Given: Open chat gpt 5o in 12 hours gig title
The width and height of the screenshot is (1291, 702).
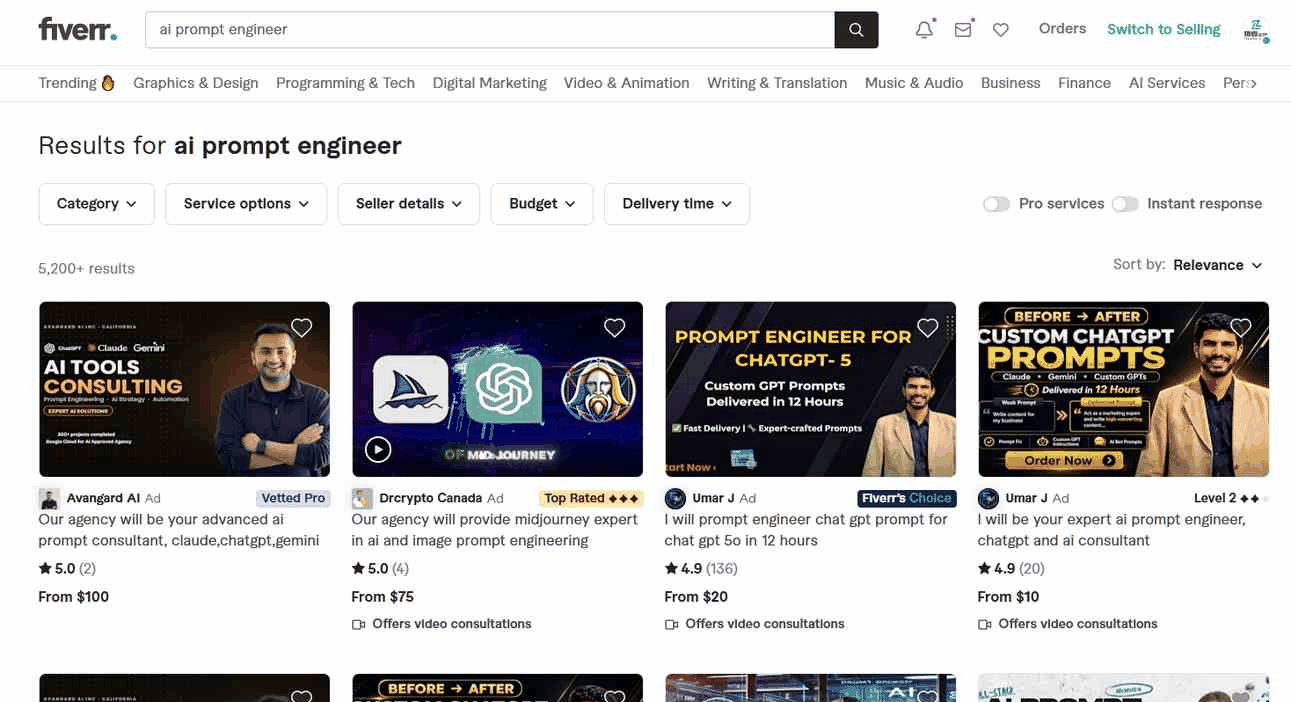Looking at the screenshot, I should 806,530.
